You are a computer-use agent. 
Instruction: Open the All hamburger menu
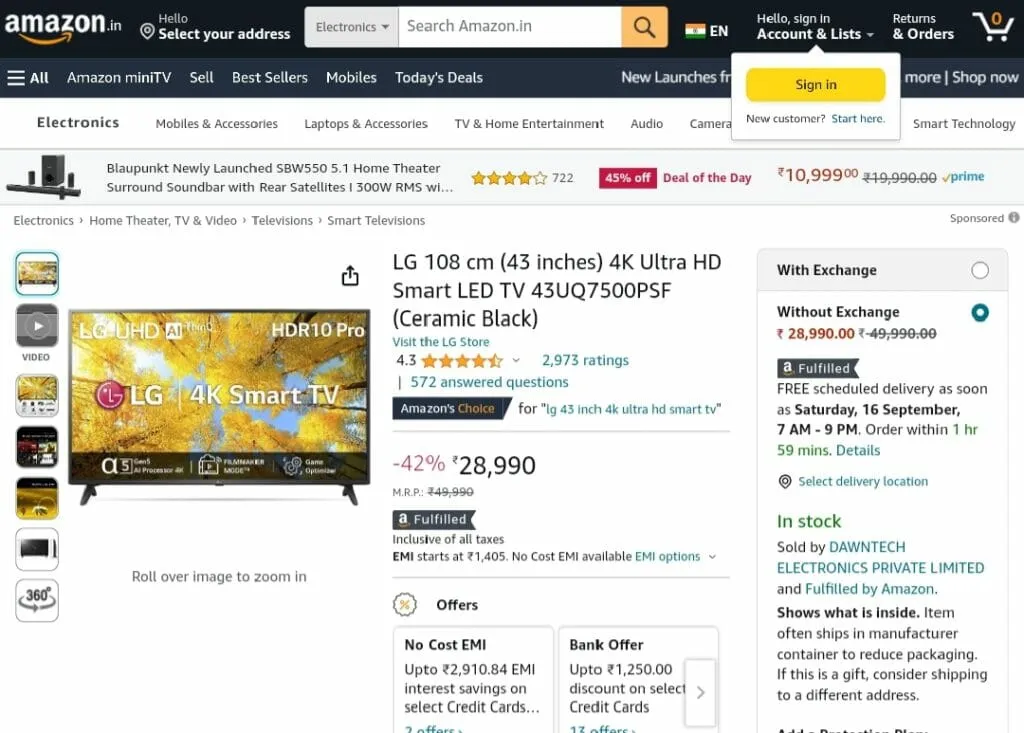tap(28, 78)
